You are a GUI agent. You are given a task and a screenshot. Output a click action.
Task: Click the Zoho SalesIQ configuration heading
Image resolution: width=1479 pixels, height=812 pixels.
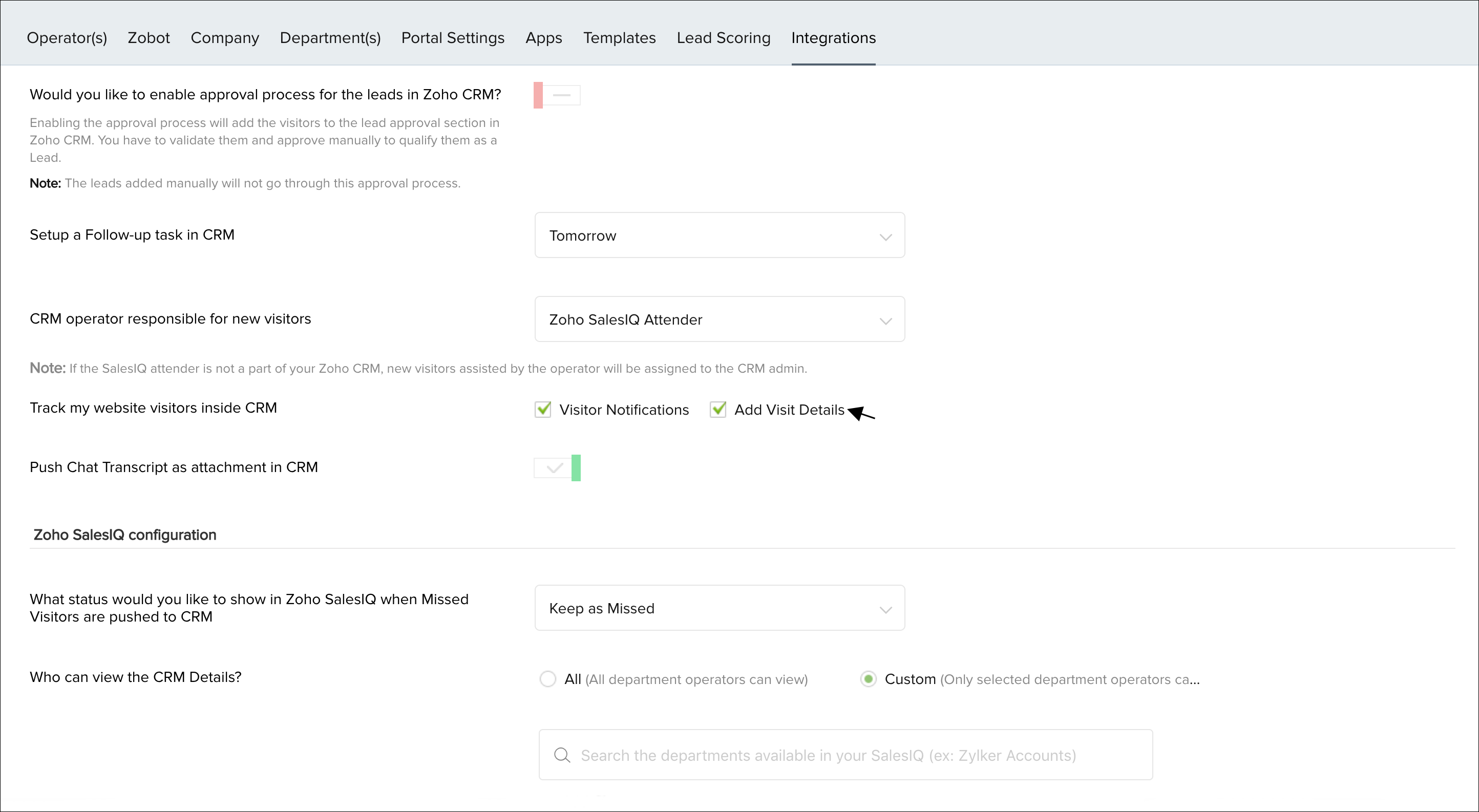tap(124, 535)
